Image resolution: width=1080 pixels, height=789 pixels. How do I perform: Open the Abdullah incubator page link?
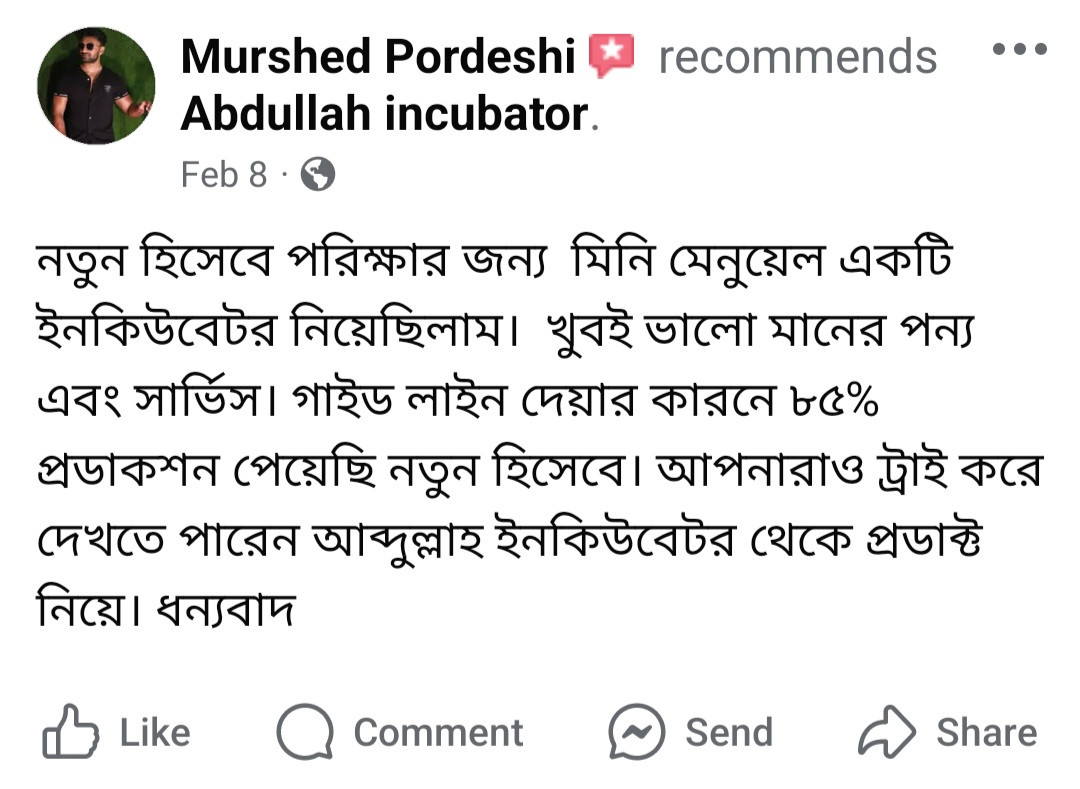click(384, 115)
